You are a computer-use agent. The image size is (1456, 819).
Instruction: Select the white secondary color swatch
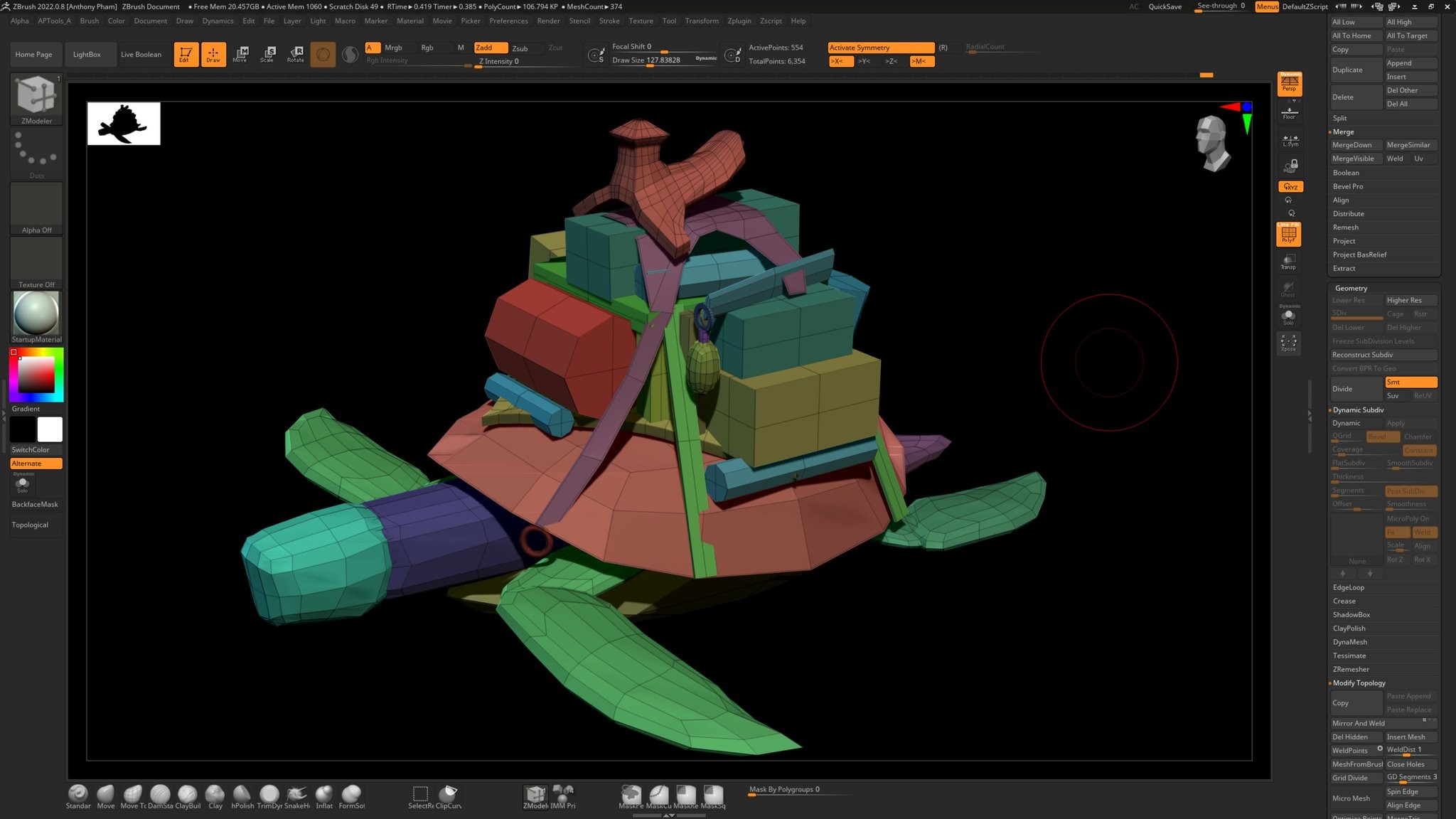[50, 429]
